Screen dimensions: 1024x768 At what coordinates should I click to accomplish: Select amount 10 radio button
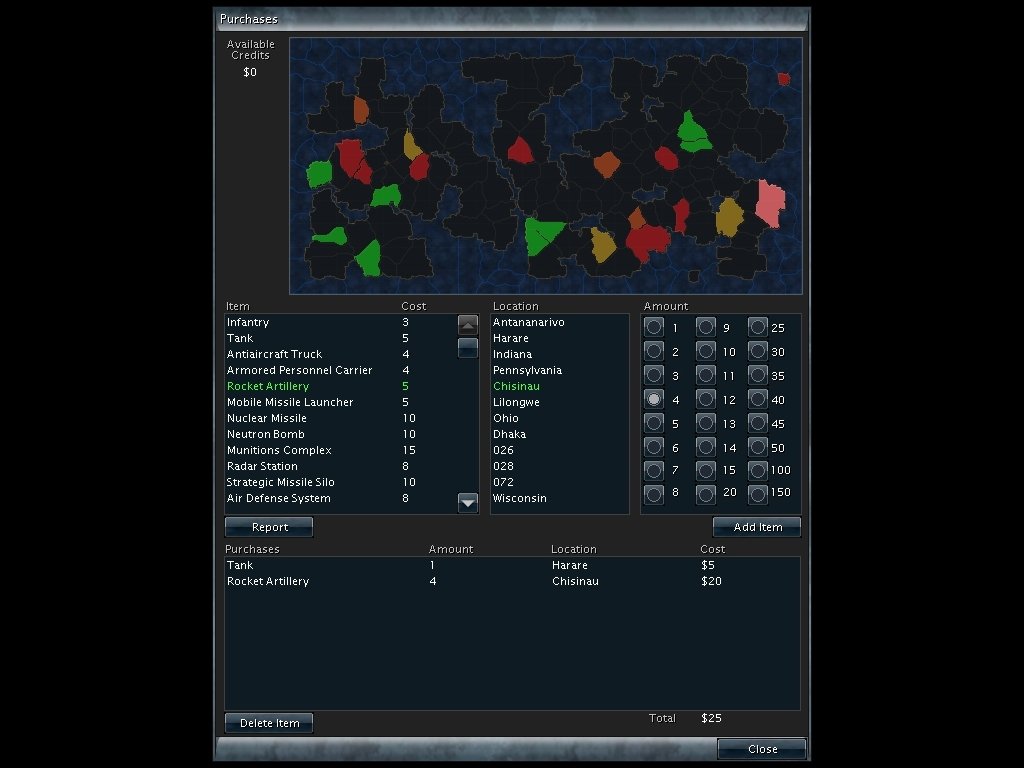pos(706,351)
